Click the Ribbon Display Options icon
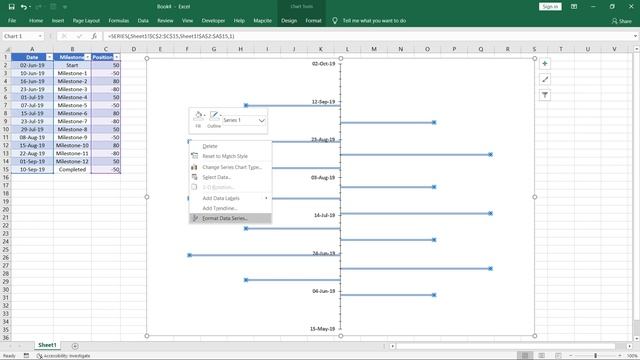This screenshot has height=360, width=640. point(574,7)
